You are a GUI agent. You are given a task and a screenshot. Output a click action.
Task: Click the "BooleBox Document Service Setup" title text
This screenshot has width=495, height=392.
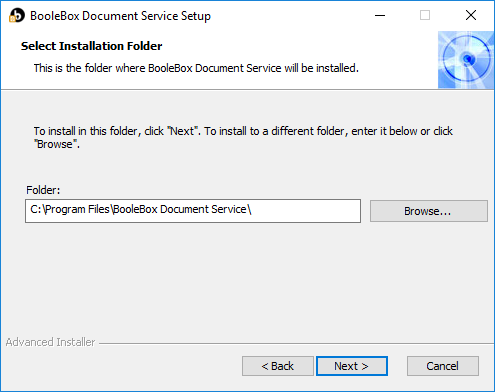coord(120,16)
